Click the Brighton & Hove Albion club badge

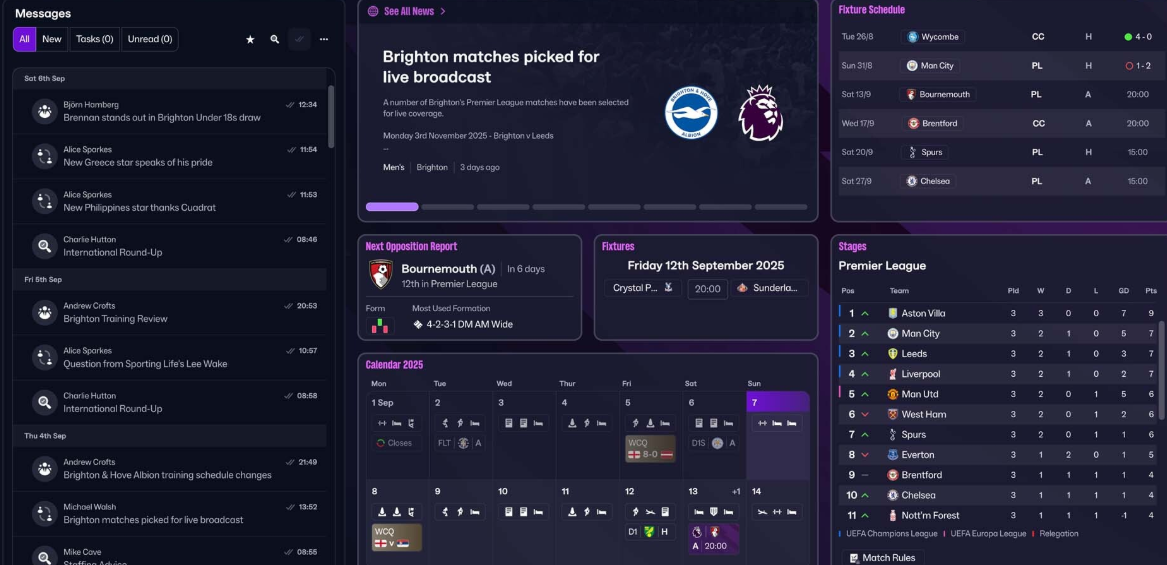pyautogui.click(x=691, y=112)
